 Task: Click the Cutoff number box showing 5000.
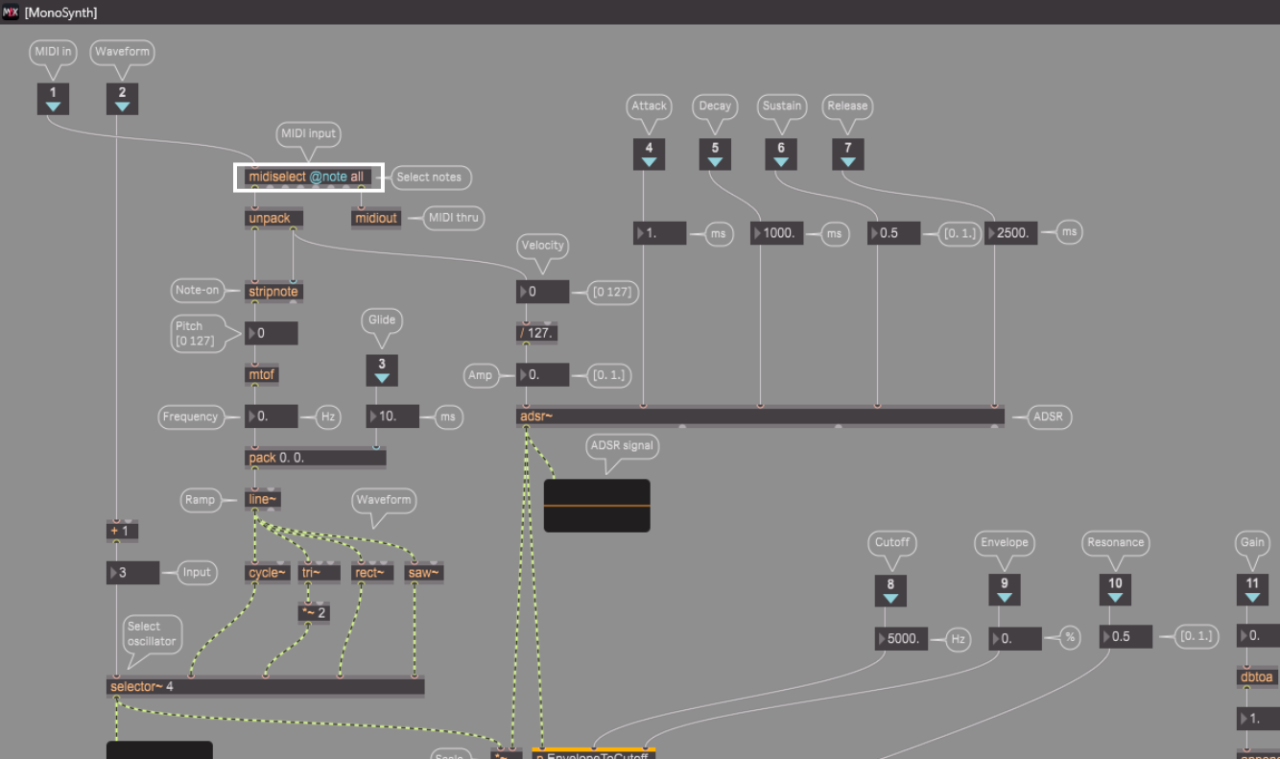901,638
